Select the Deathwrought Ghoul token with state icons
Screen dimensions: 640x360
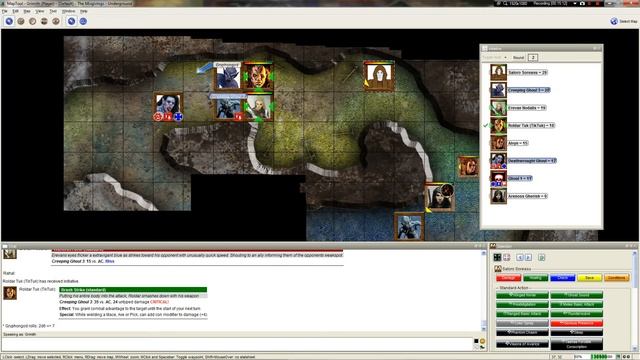coord(168,107)
